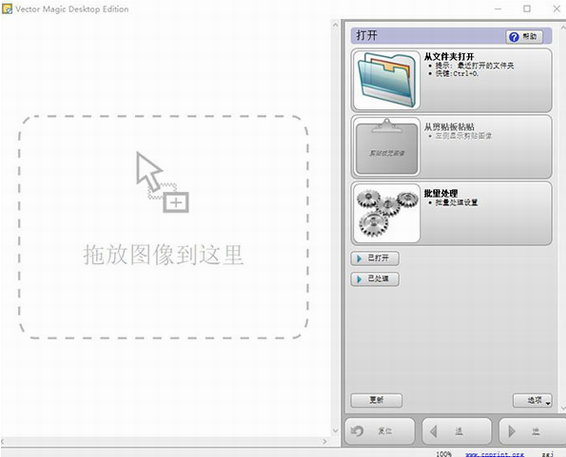Click the blue question mark help button
This screenshot has height=457, width=566.
coord(524,36)
